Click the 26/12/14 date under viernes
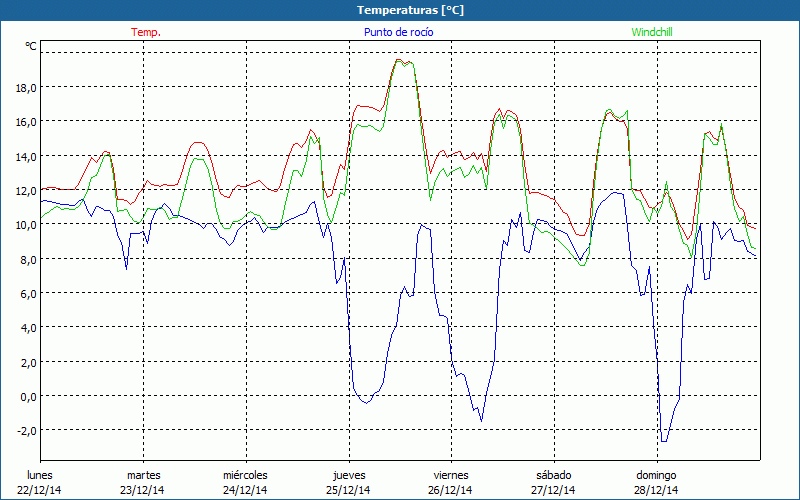The height and width of the screenshot is (500, 800). coord(451,490)
